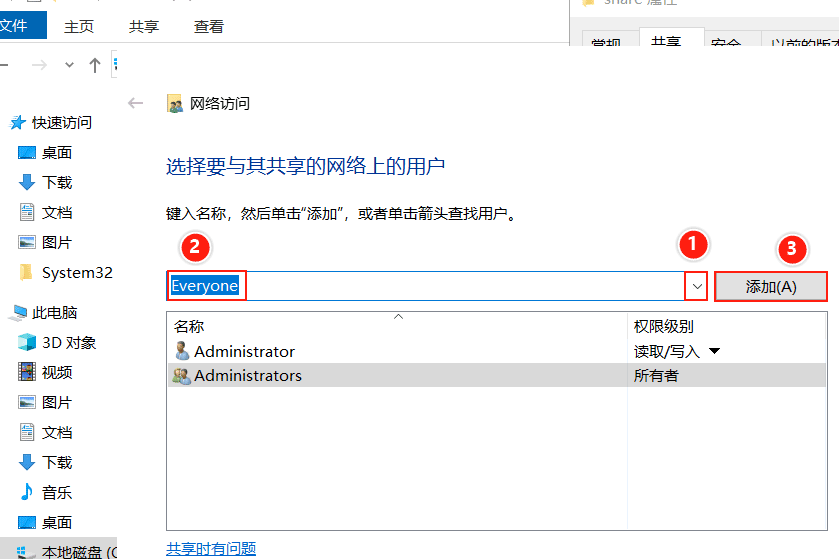Click the 视频 film icon
This screenshot has height=559, width=839.
click(x=27, y=372)
